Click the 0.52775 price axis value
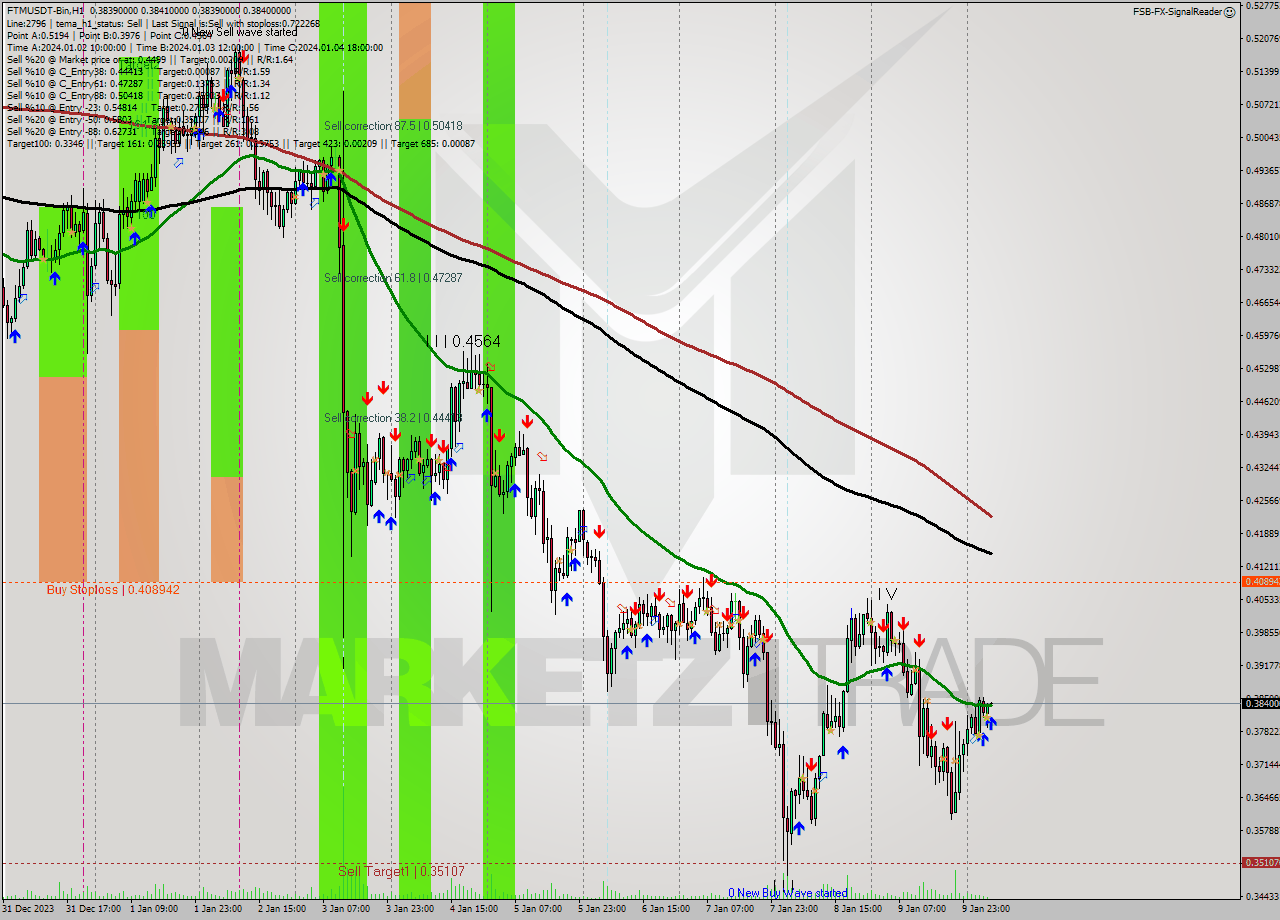Screen dimensions: 1280x920 point(1263,6)
